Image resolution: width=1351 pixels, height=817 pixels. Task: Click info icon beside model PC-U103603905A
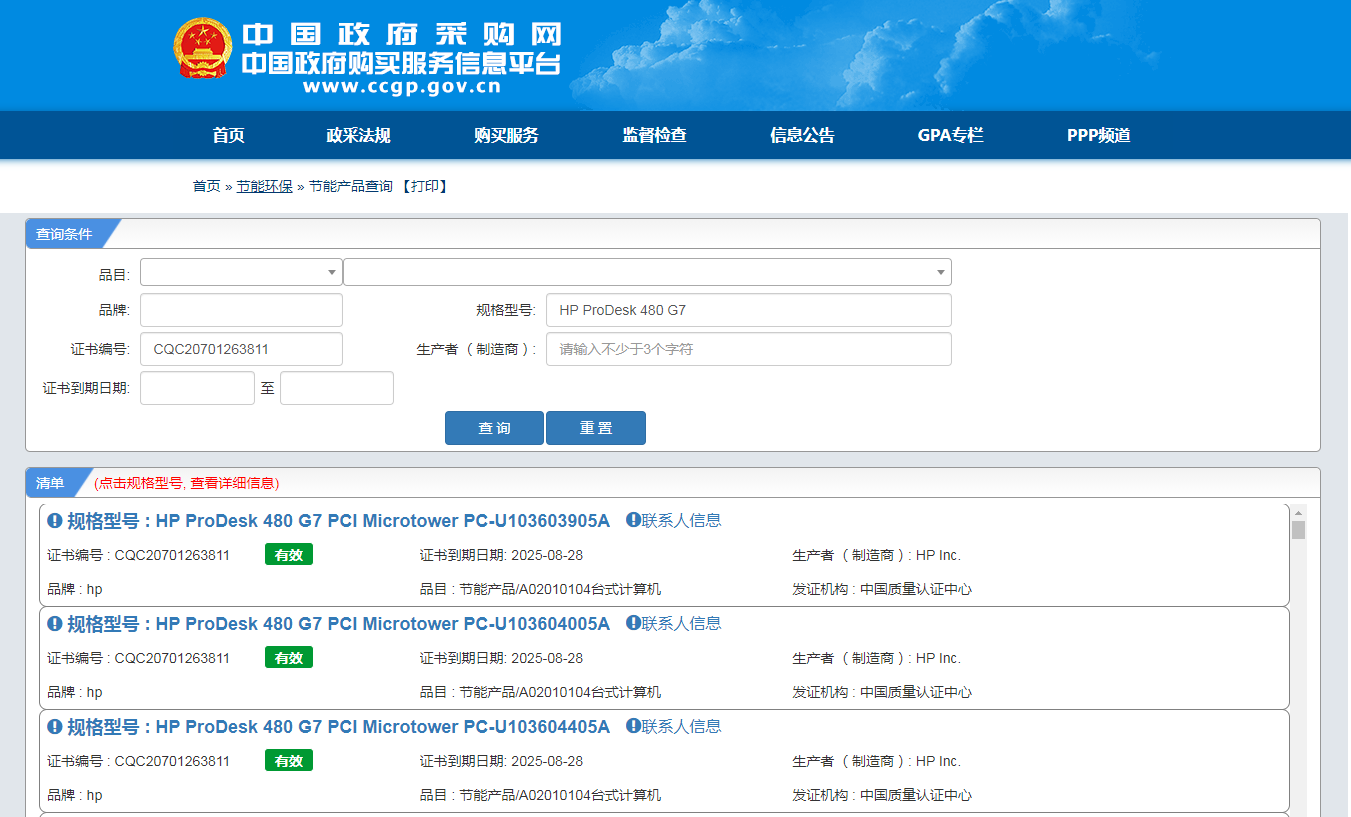[55, 520]
